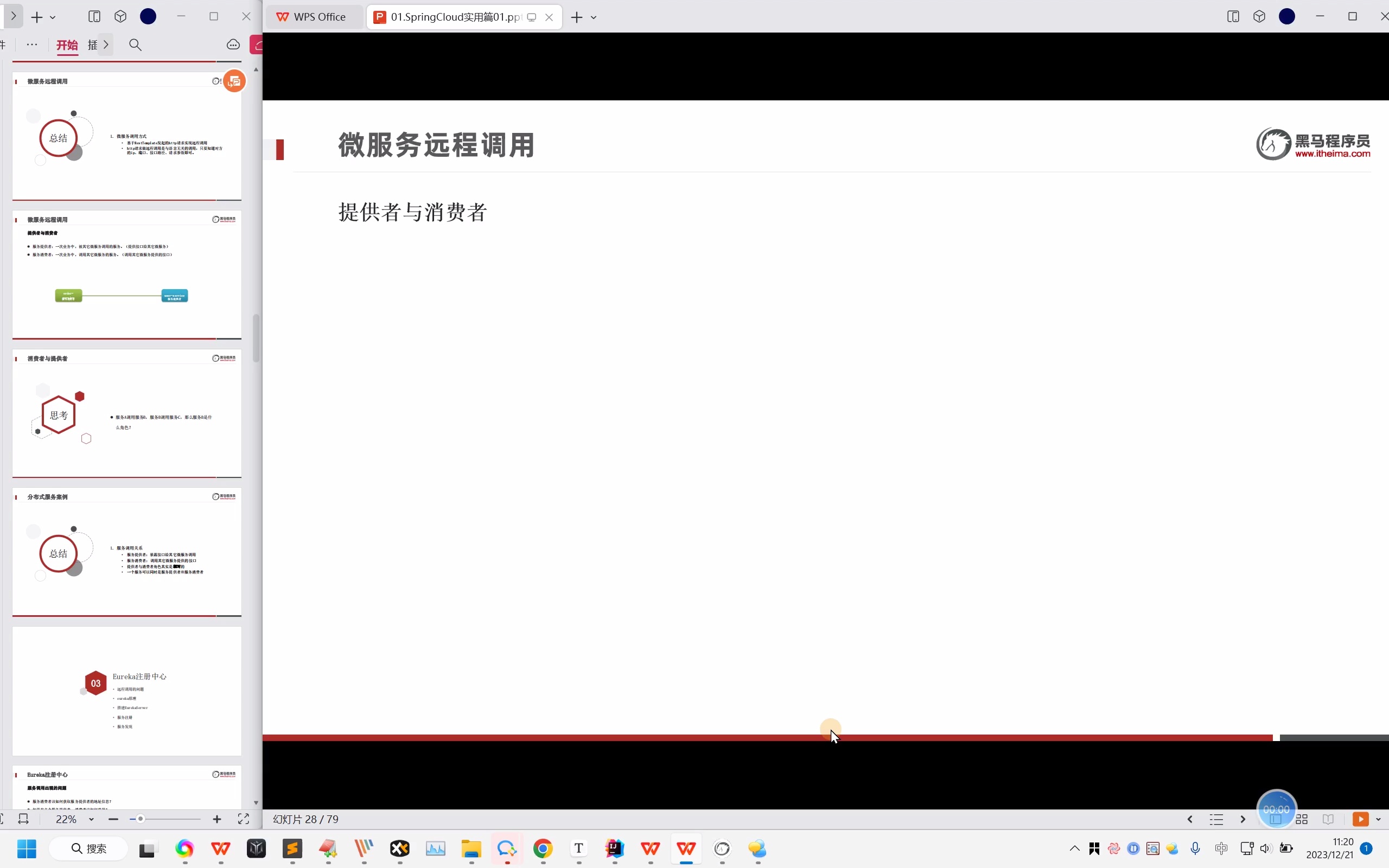Advance to next slide with the right arrow
The width and height of the screenshot is (1389, 868).
point(1243,819)
